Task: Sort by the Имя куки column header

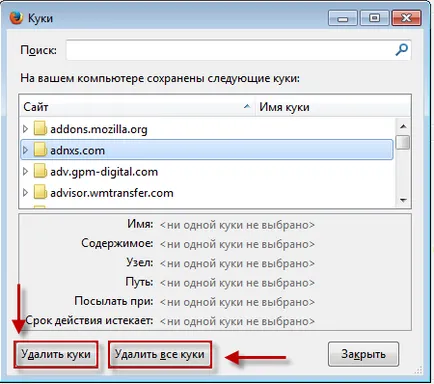Action: 333,107
